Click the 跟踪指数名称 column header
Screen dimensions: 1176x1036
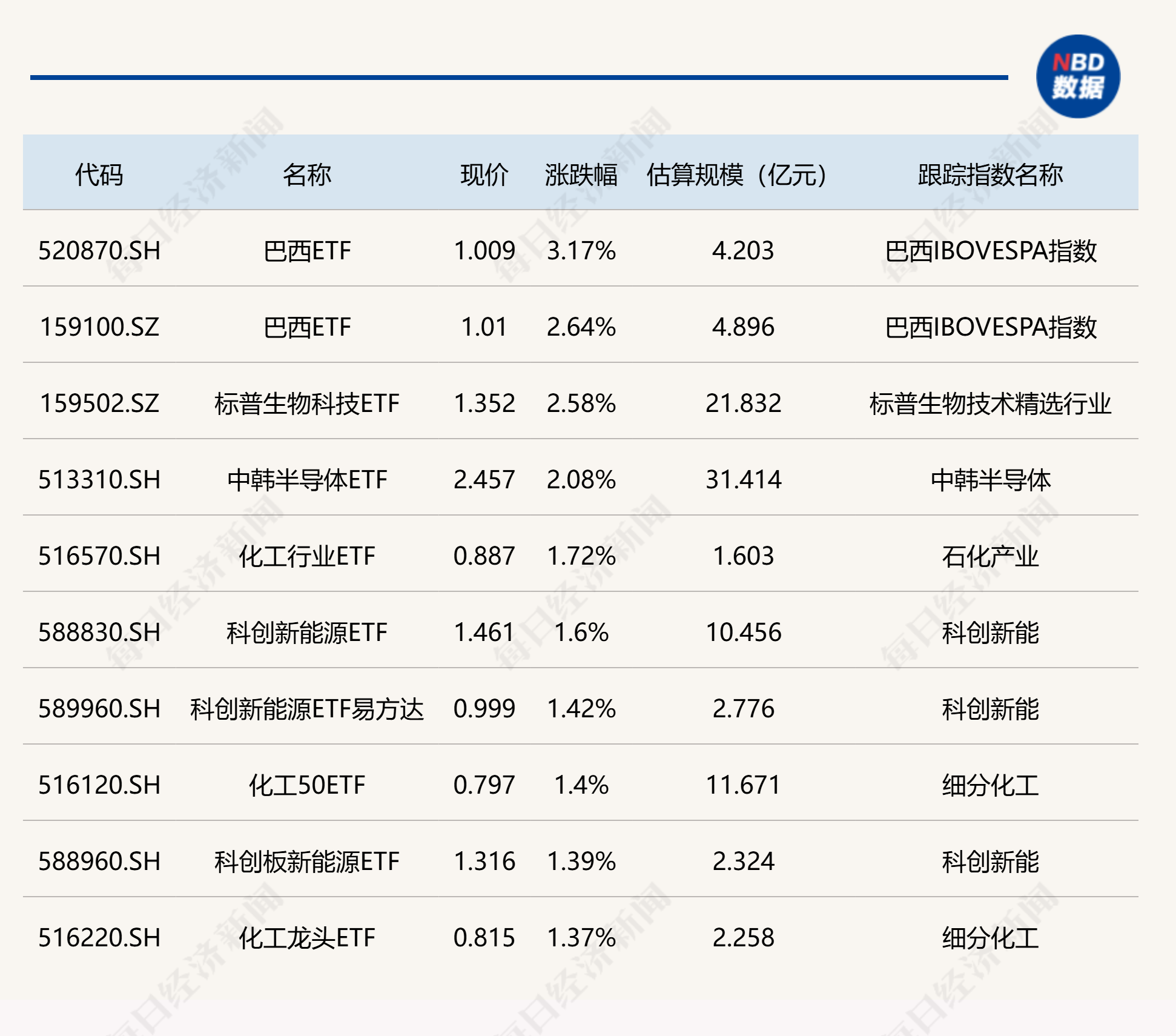click(990, 174)
